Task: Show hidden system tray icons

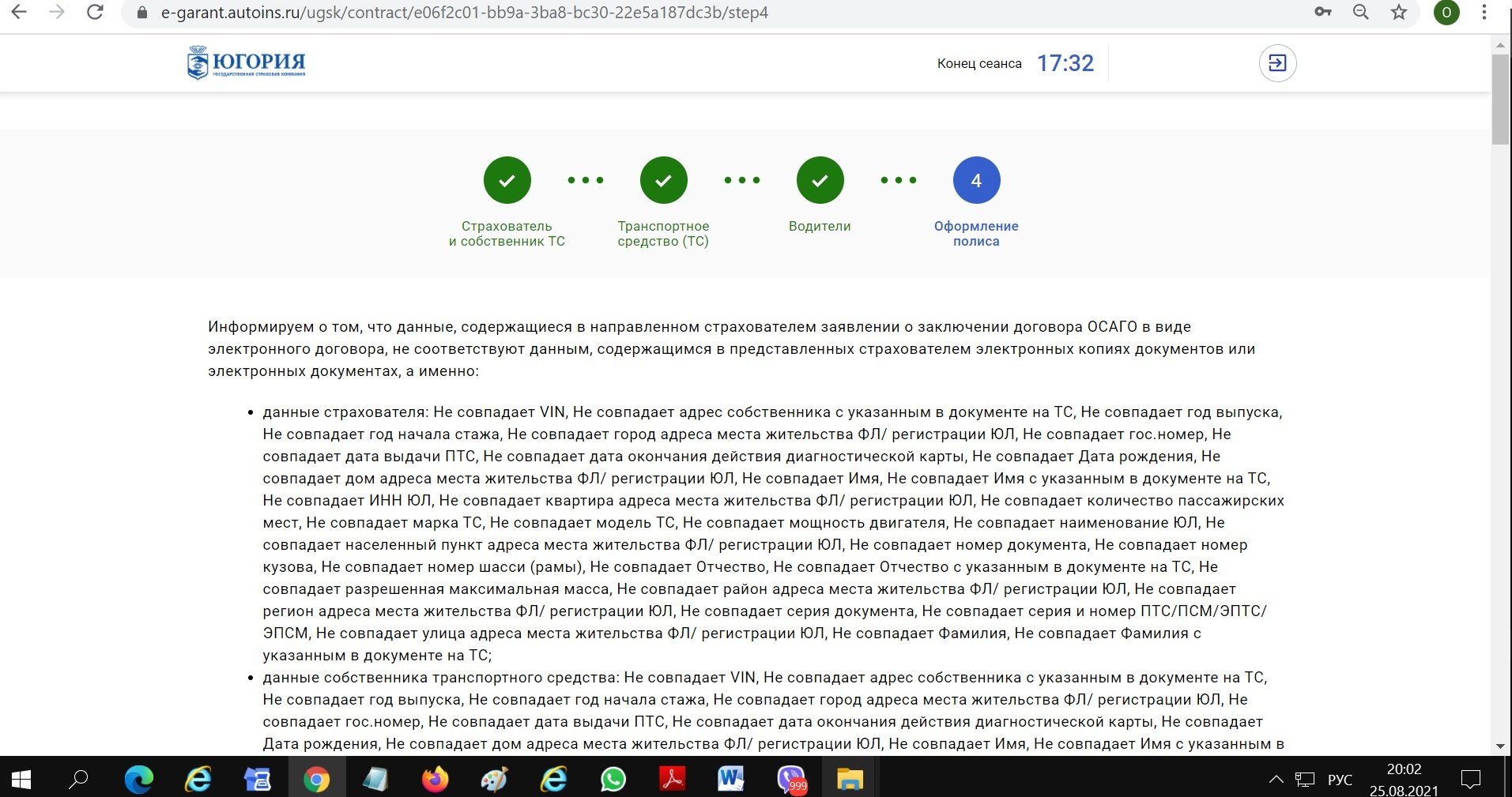Action: pyautogui.click(x=1276, y=780)
